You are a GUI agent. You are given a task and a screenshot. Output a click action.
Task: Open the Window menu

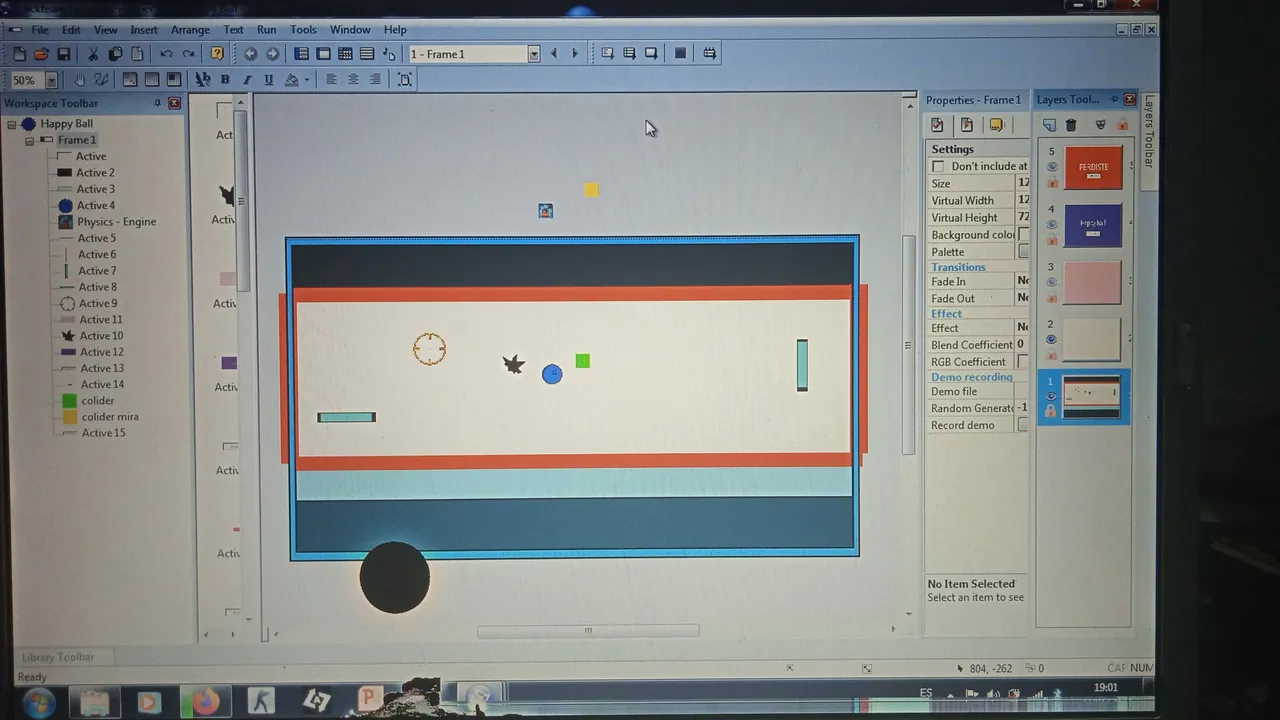click(x=350, y=30)
